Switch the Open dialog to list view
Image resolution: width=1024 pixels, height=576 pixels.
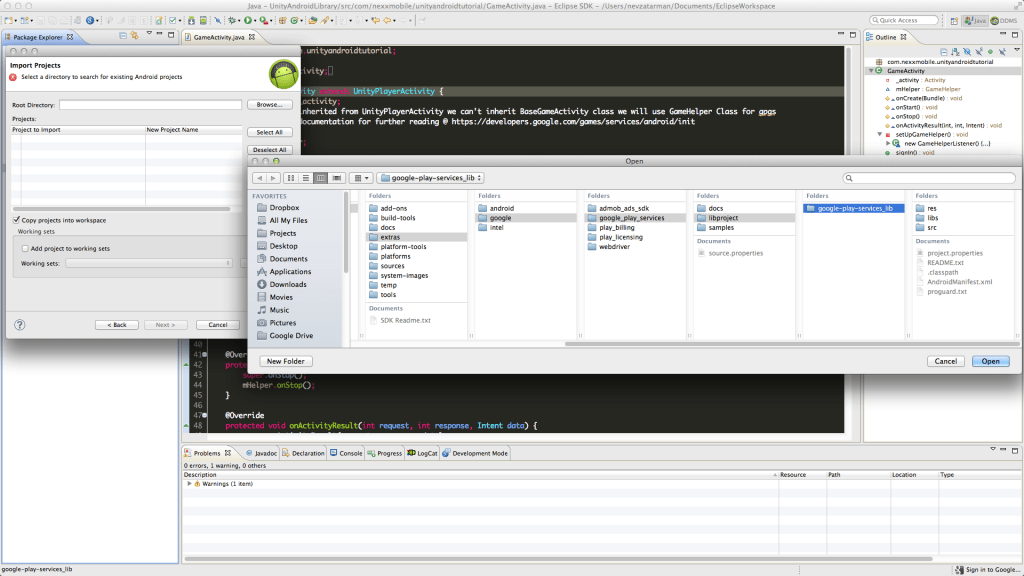click(x=304, y=178)
